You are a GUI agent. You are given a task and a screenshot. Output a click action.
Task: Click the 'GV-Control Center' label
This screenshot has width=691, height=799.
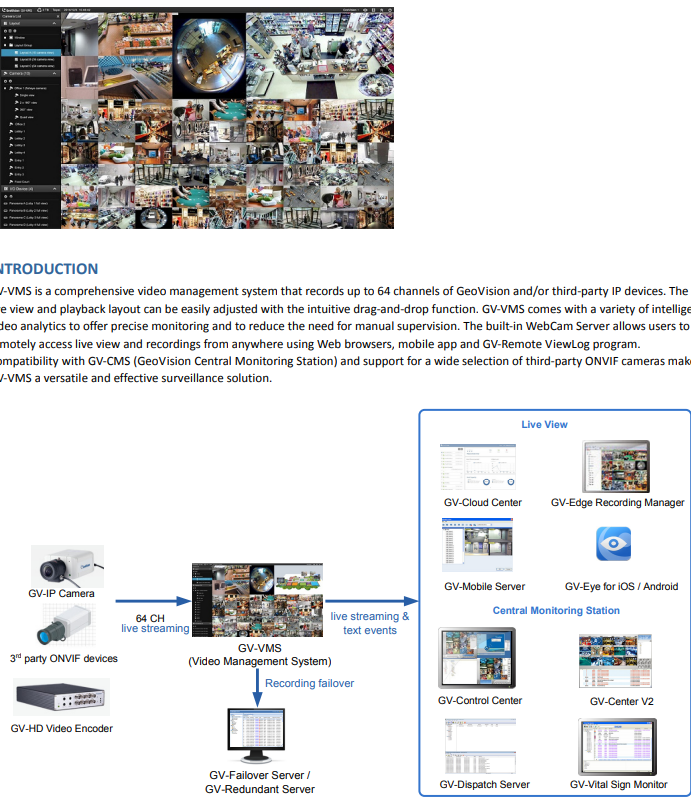tap(480, 701)
